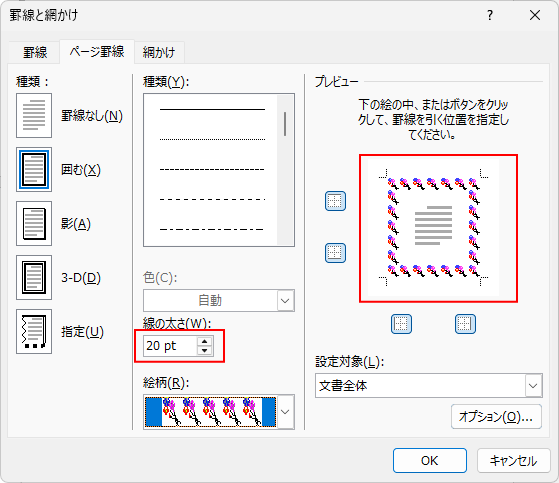Viewport: 559px width, 483px height.
Task: Click the page preview diagram
Action: [433, 228]
